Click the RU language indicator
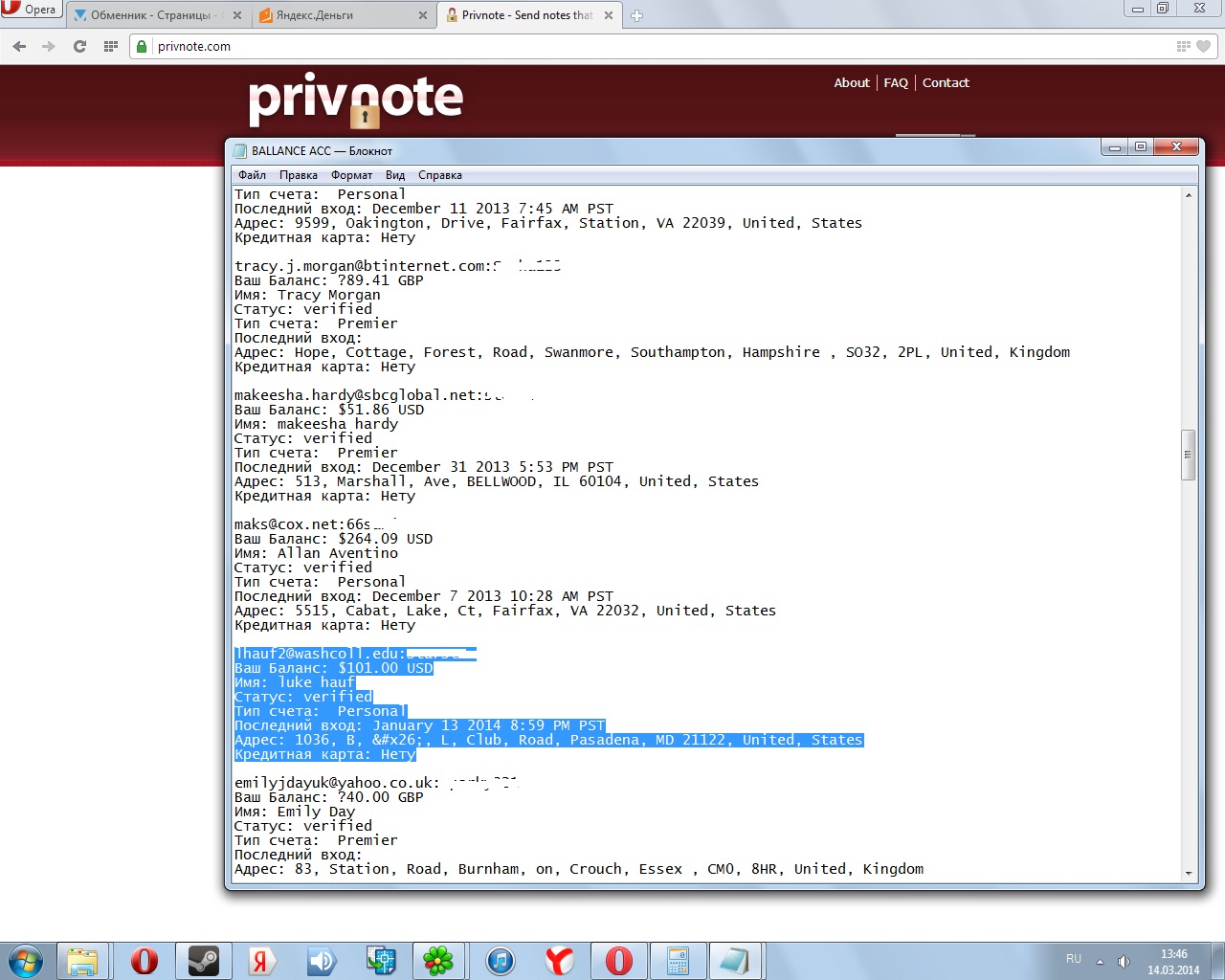Screen dimensions: 1225x980 pyautogui.click(x=1074, y=959)
